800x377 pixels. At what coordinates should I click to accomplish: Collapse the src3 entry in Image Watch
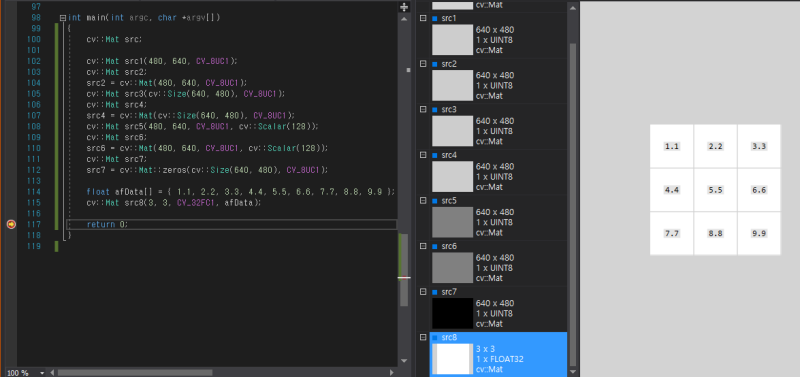tap(423, 109)
